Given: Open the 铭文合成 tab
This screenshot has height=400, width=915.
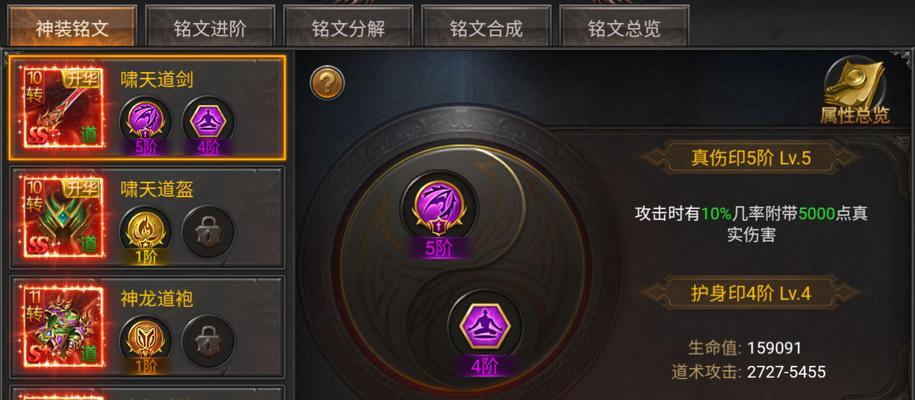Looking at the screenshot, I should [487, 27].
